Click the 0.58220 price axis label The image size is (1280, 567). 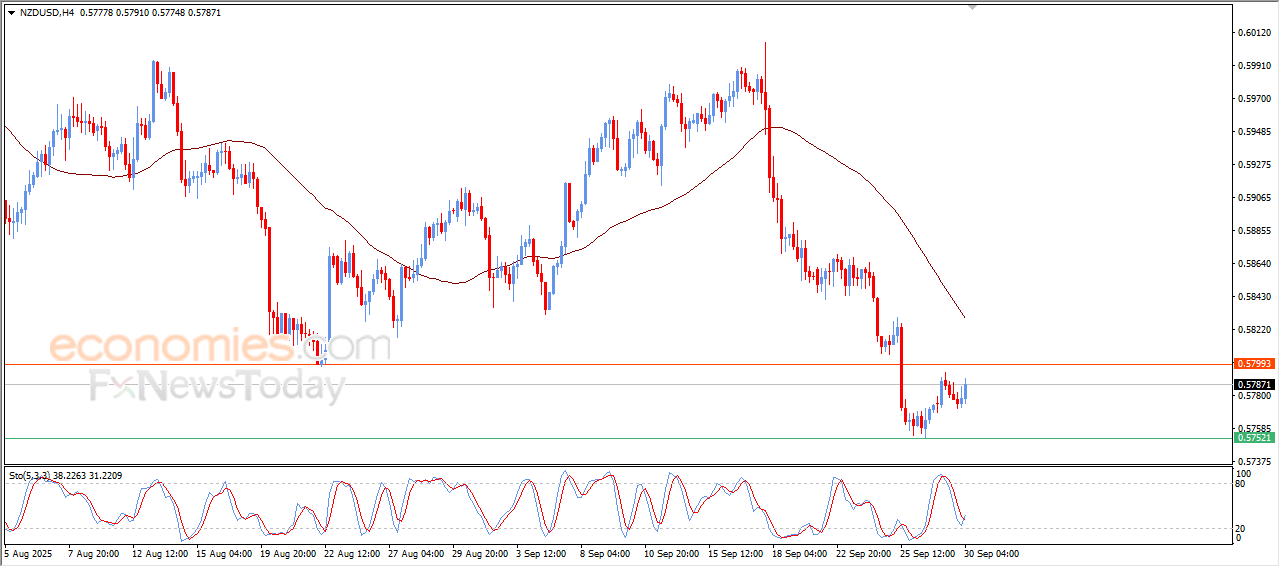1254,330
